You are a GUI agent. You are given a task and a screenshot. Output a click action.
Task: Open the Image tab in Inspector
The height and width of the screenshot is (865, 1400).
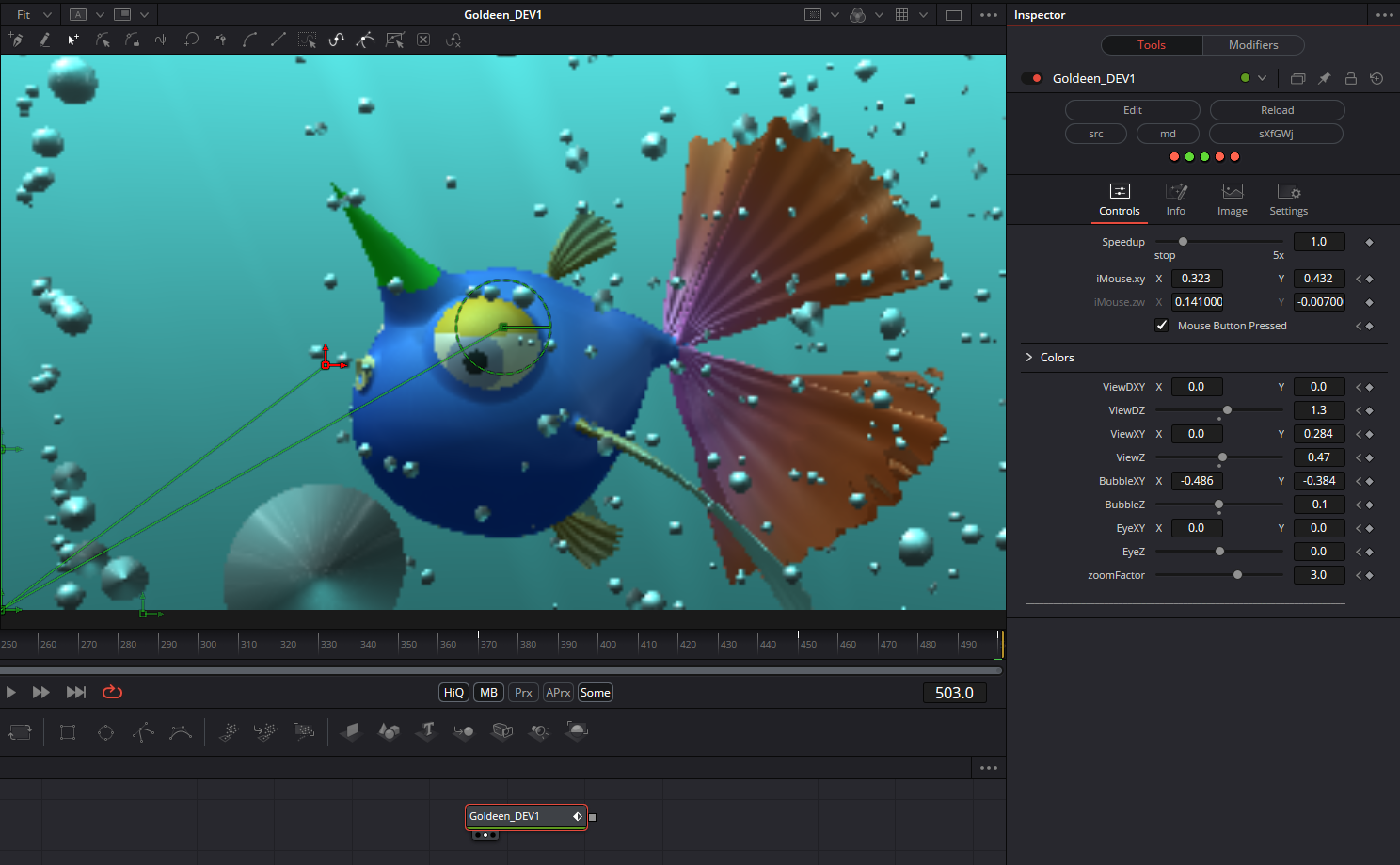click(1233, 200)
